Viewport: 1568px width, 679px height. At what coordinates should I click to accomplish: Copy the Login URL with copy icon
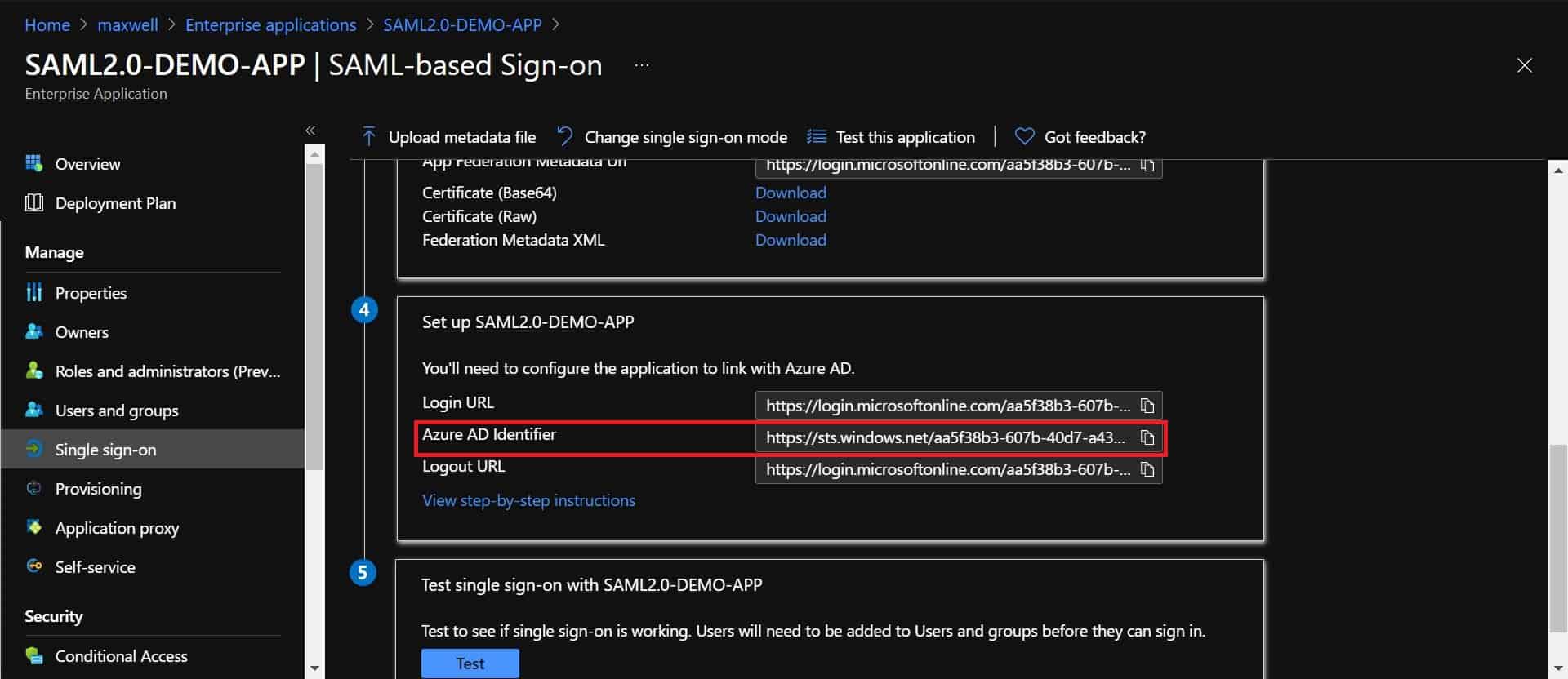click(x=1147, y=406)
